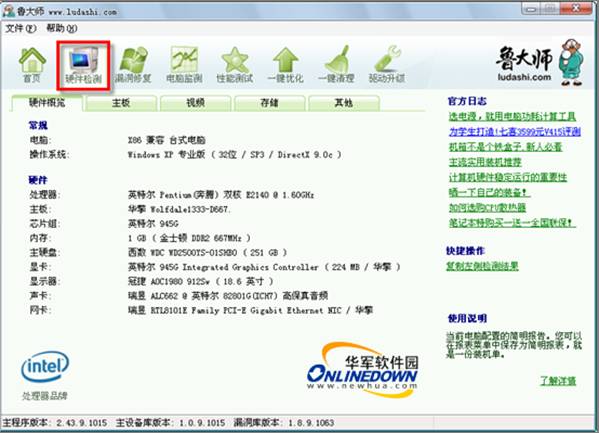Click the 主设备库版本 1.0.9.1015 status text
This screenshot has height=433, width=599.
[x=170, y=423]
